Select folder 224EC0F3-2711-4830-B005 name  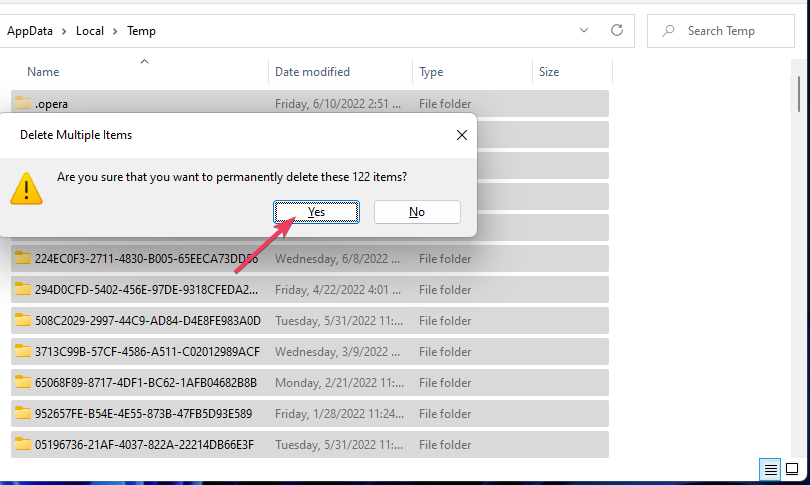pyautogui.click(x=146, y=259)
